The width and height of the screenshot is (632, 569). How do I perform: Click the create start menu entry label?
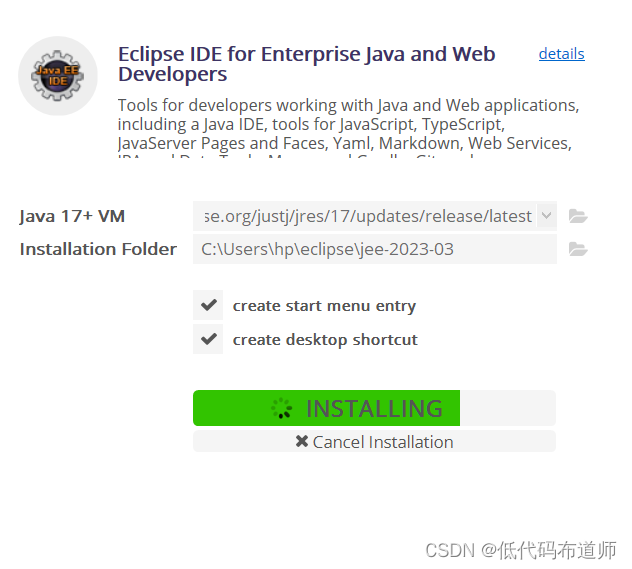click(324, 306)
